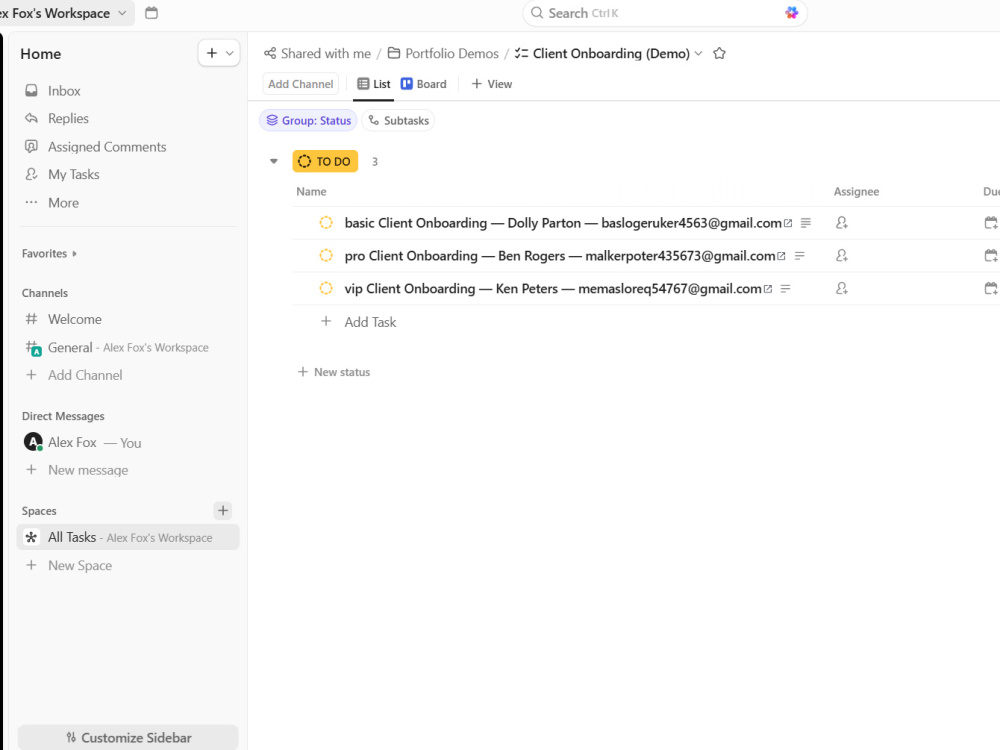Toggle Subtasks display
This screenshot has width=1000, height=750.
pos(398,121)
